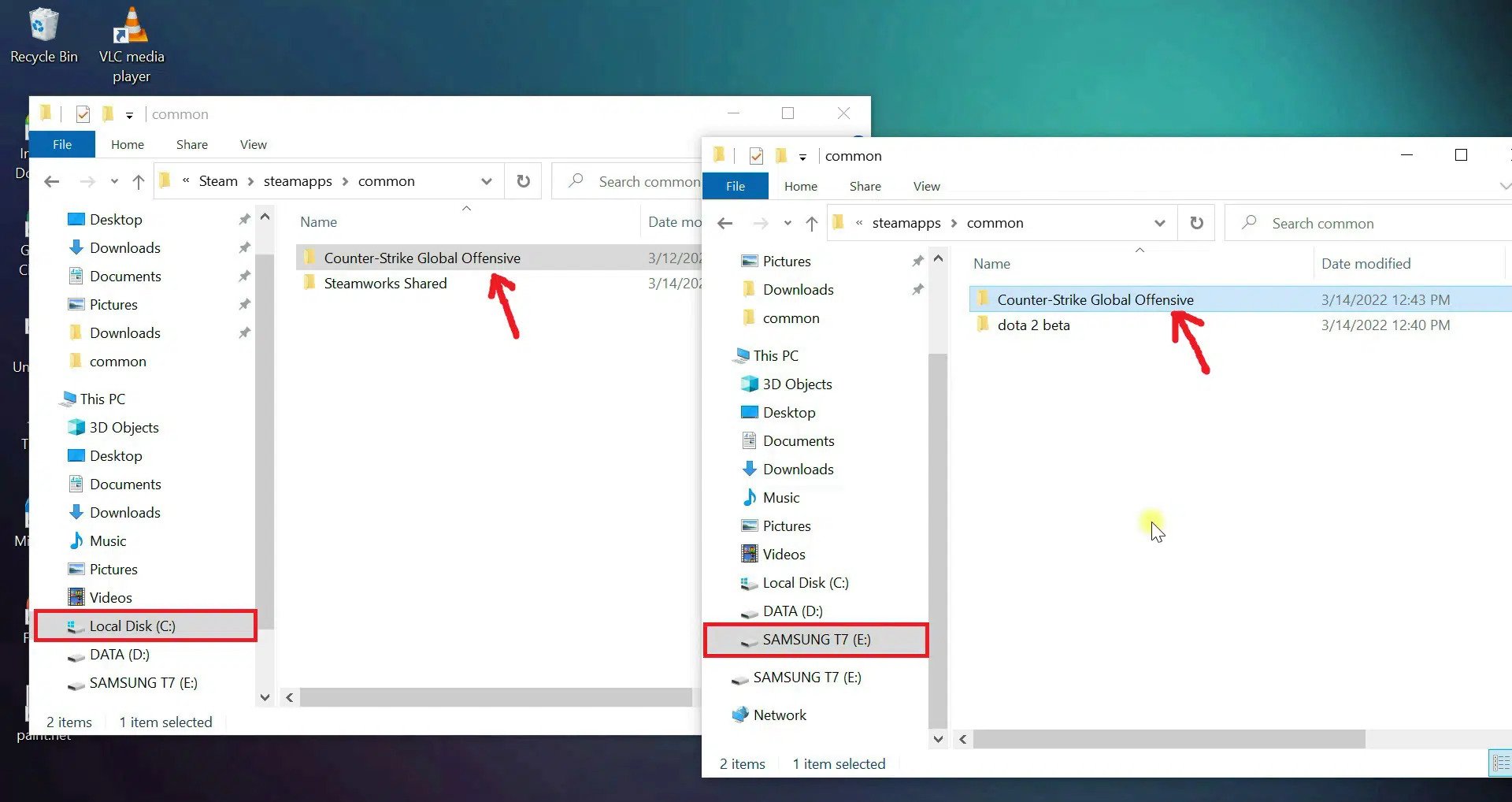Open Videos in right window sidebar
This screenshot has height=802, width=1512.
coord(784,555)
